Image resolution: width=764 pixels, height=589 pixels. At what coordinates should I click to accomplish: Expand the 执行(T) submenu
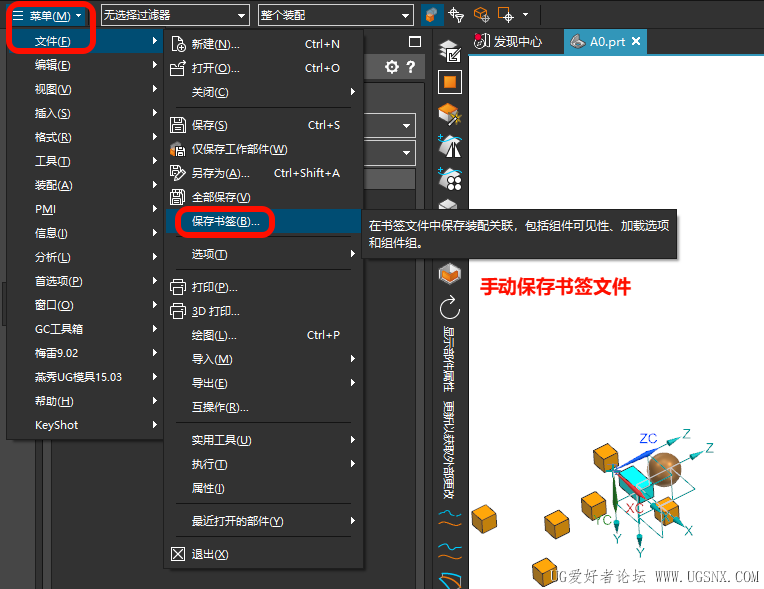[263, 464]
